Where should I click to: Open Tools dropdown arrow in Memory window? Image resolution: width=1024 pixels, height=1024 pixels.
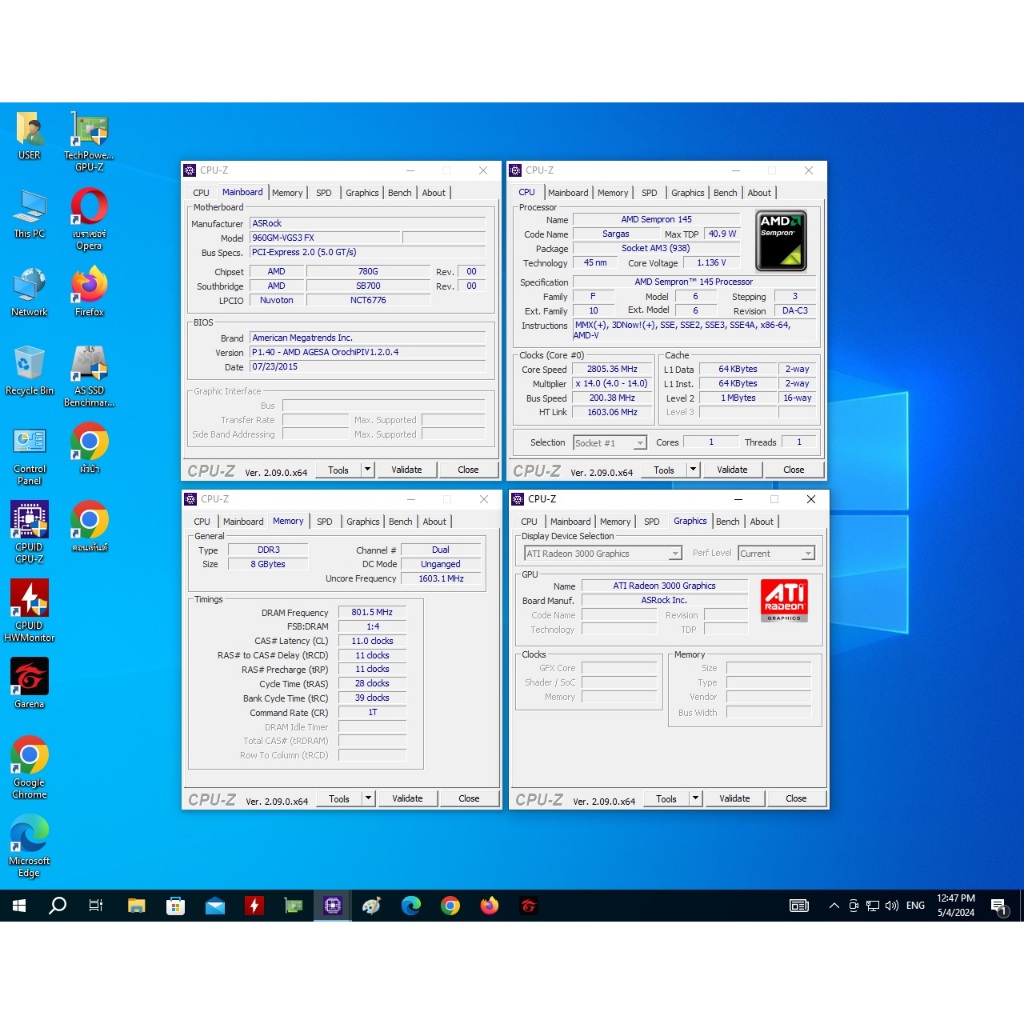368,799
